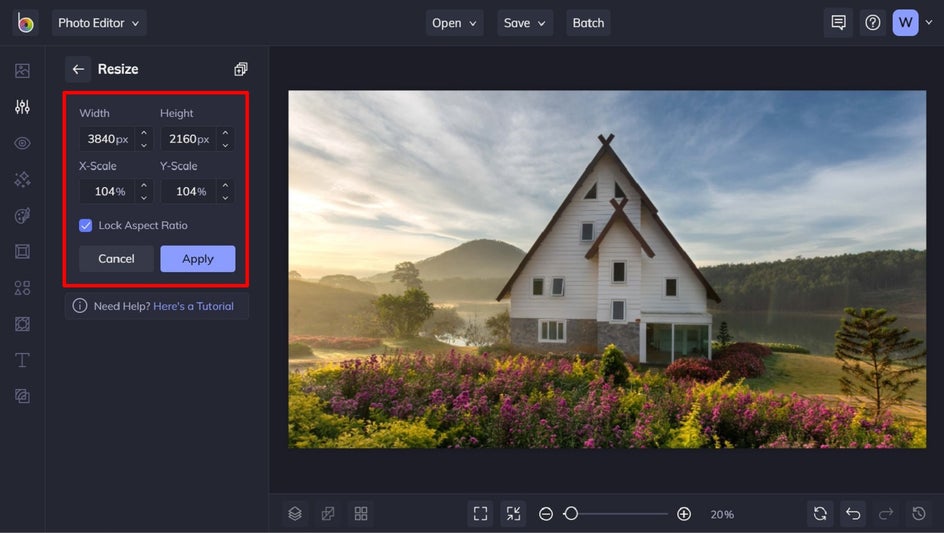Viewport: 944px width, 533px height.
Task: Click the X-Scale input field
Action: pos(108,192)
